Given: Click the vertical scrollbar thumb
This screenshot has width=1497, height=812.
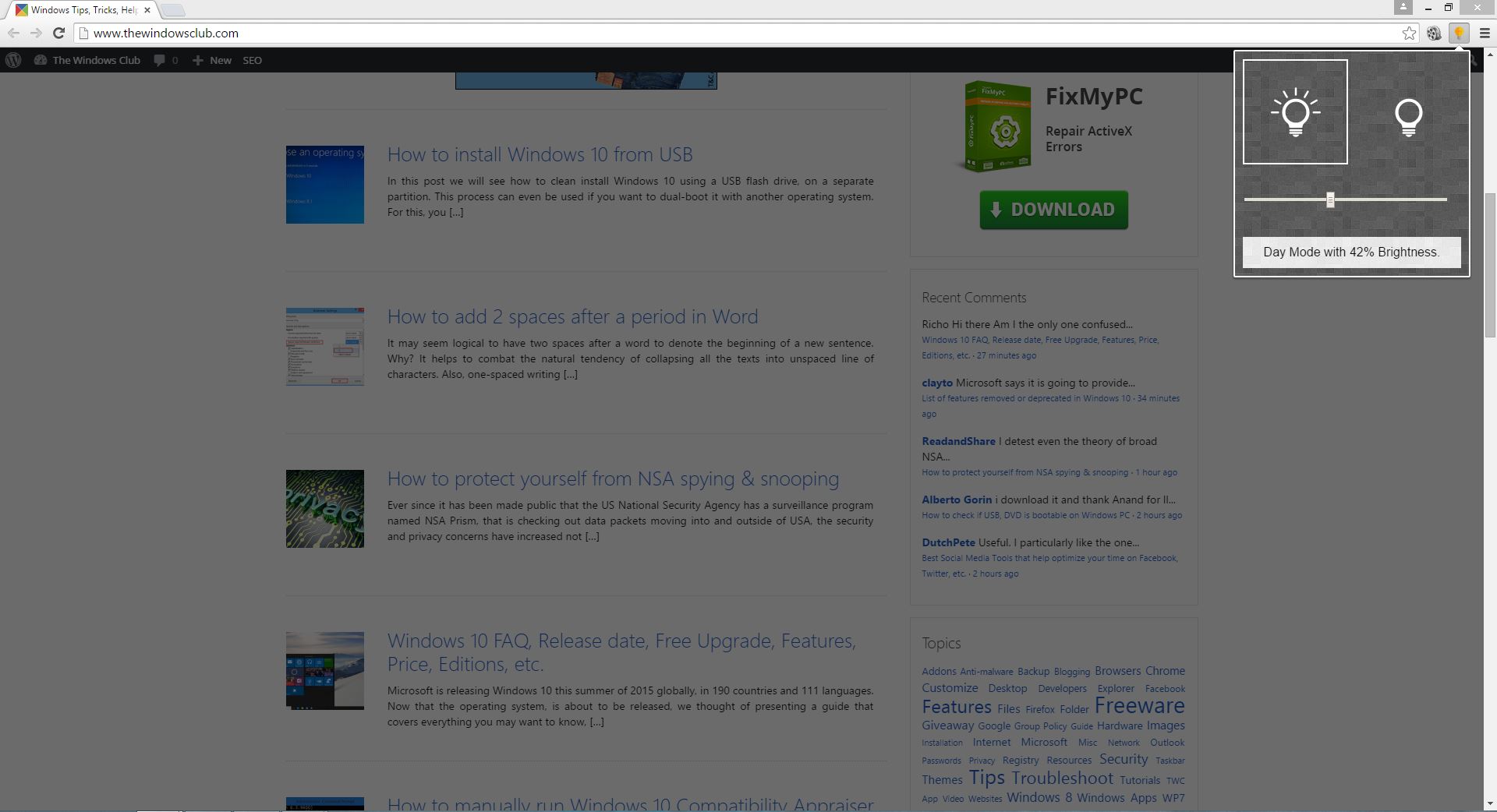Looking at the screenshot, I should click(1490, 265).
